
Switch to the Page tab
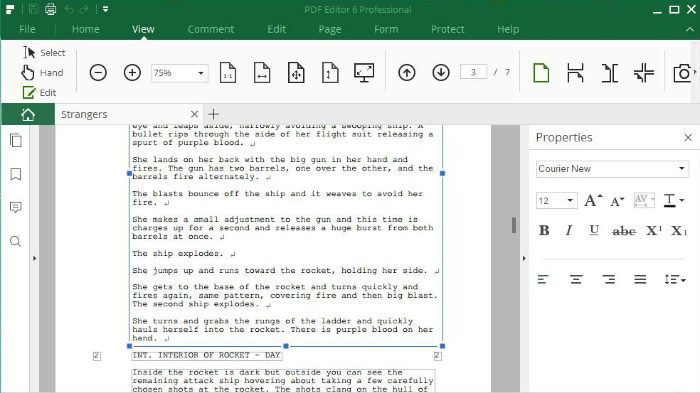[x=330, y=29]
